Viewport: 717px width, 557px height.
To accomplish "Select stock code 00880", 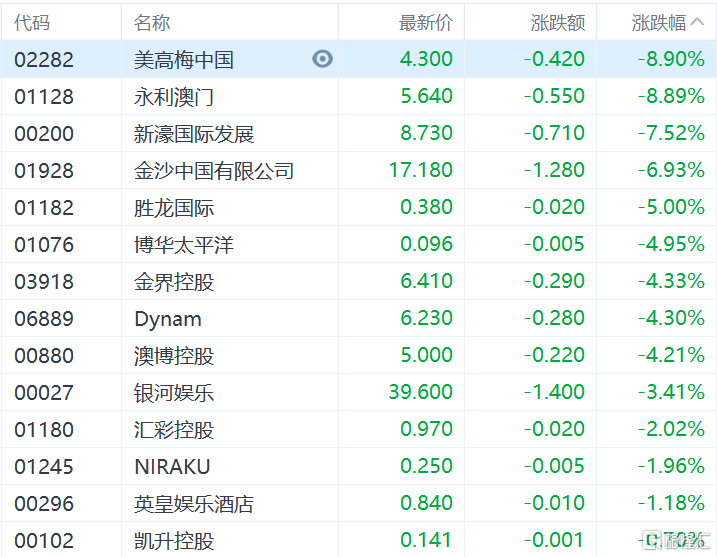I will click(44, 356).
